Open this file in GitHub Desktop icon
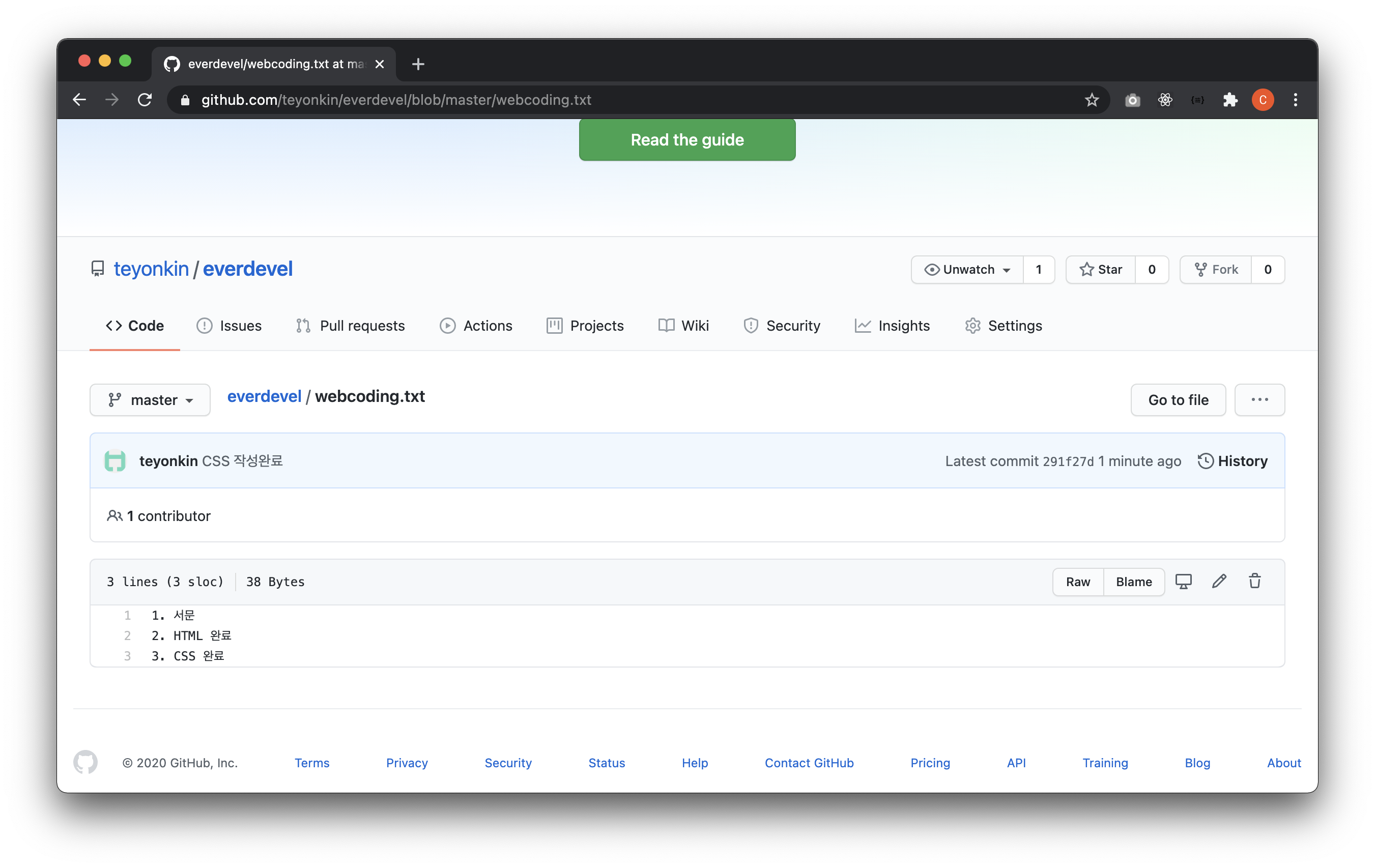This screenshot has height=868, width=1375. [1184, 582]
